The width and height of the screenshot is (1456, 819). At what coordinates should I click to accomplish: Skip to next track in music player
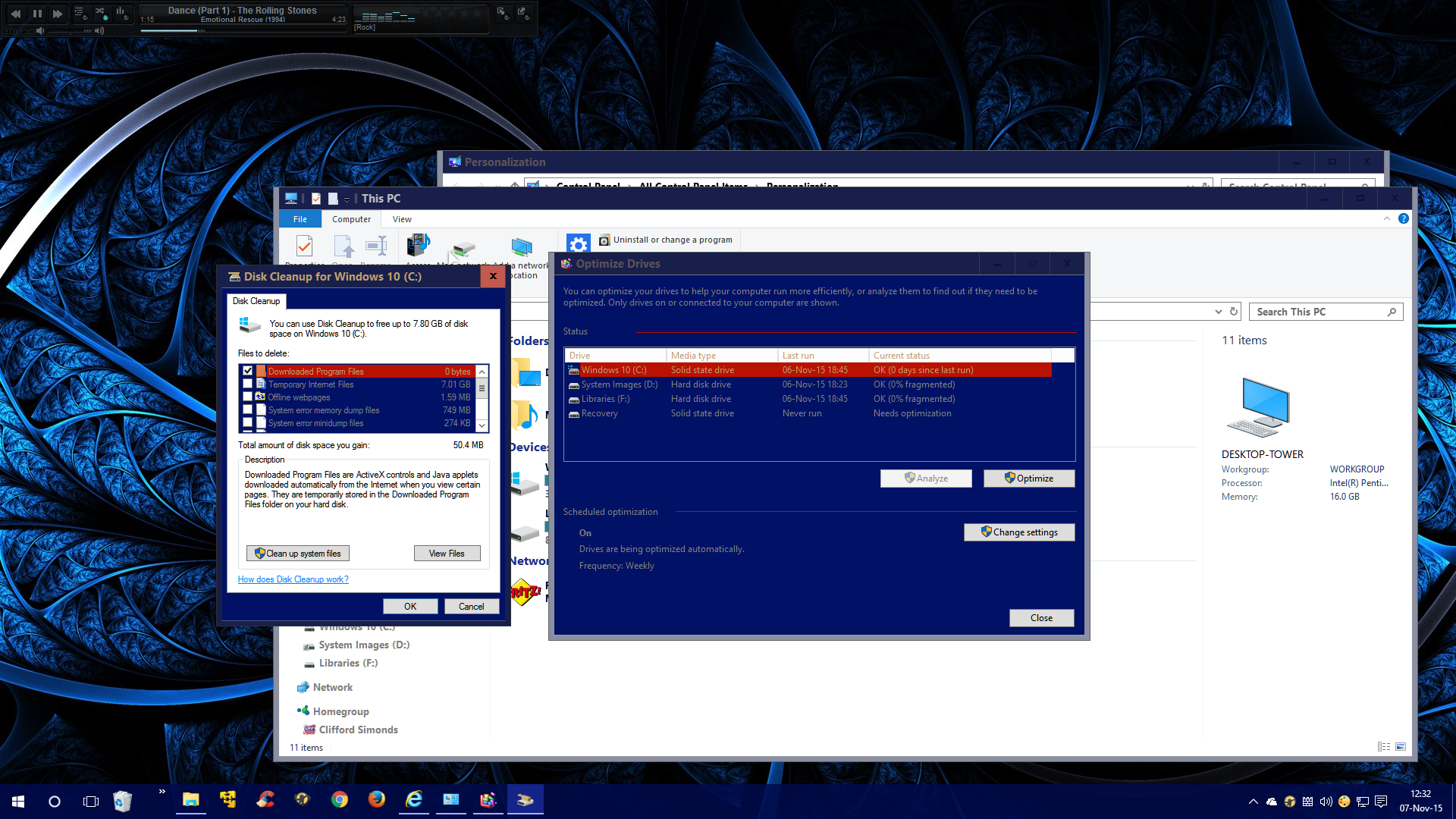point(58,13)
